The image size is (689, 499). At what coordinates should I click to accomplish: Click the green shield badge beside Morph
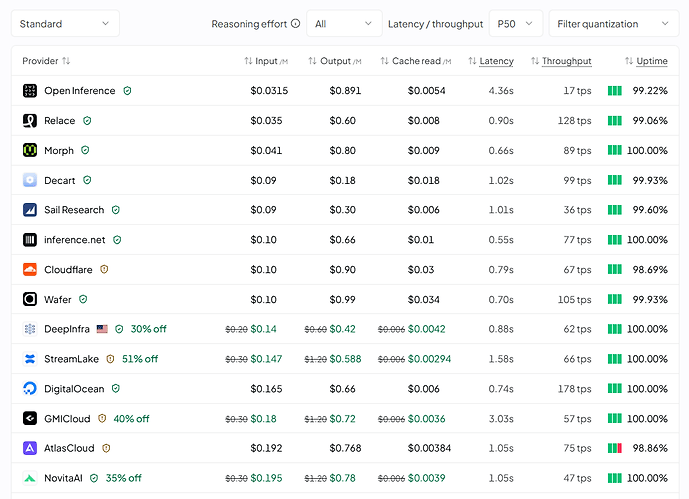pos(85,150)
